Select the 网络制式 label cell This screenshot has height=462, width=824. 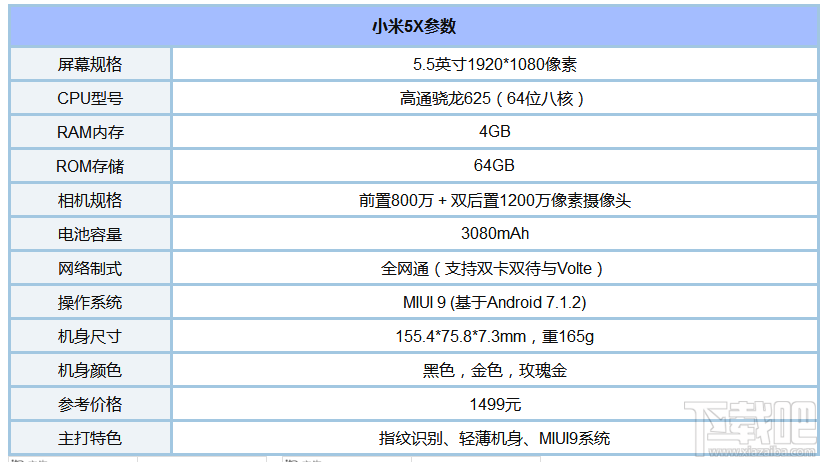90,268
